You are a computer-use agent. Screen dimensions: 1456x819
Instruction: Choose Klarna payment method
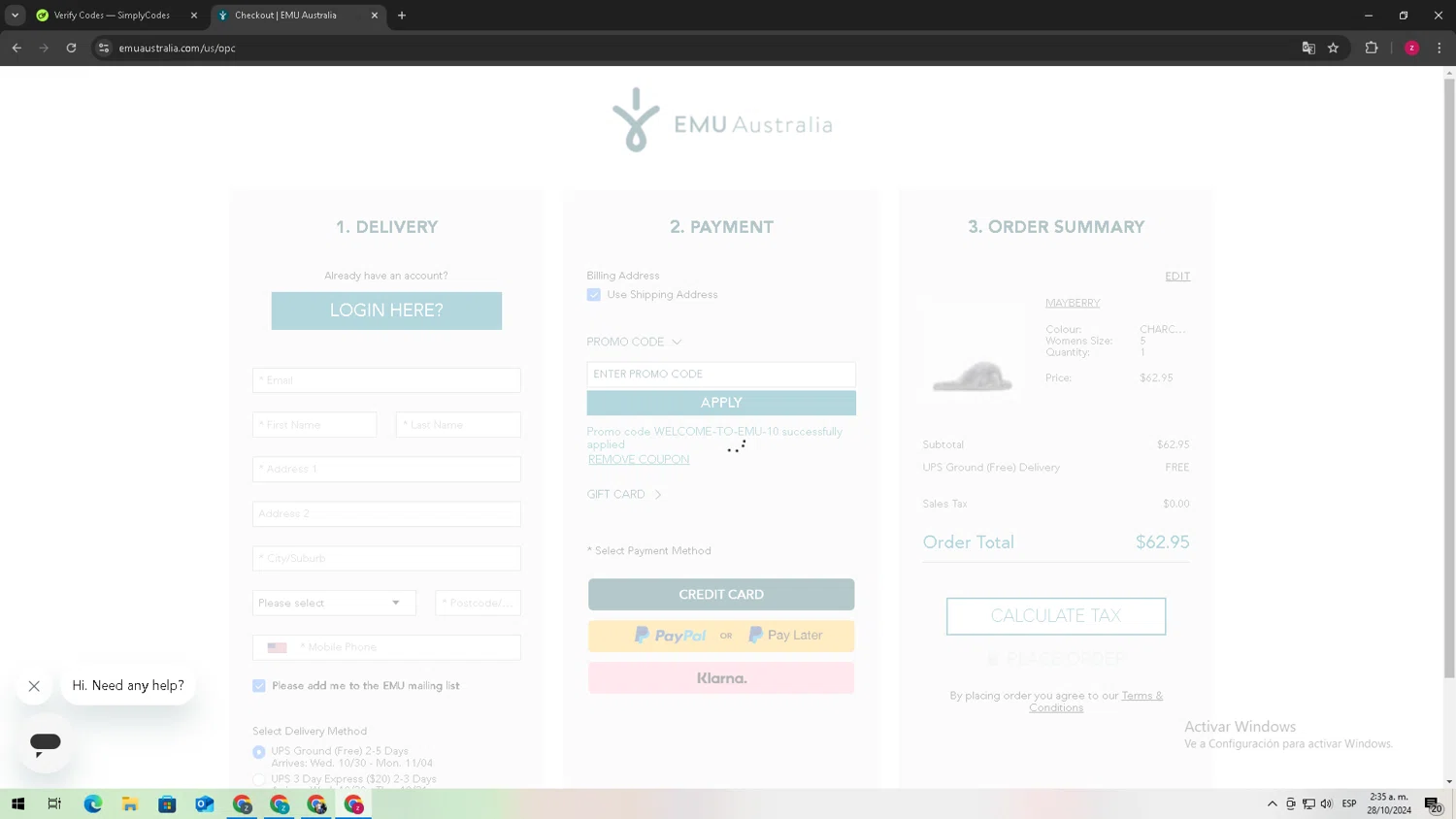[x=721, y=678]
